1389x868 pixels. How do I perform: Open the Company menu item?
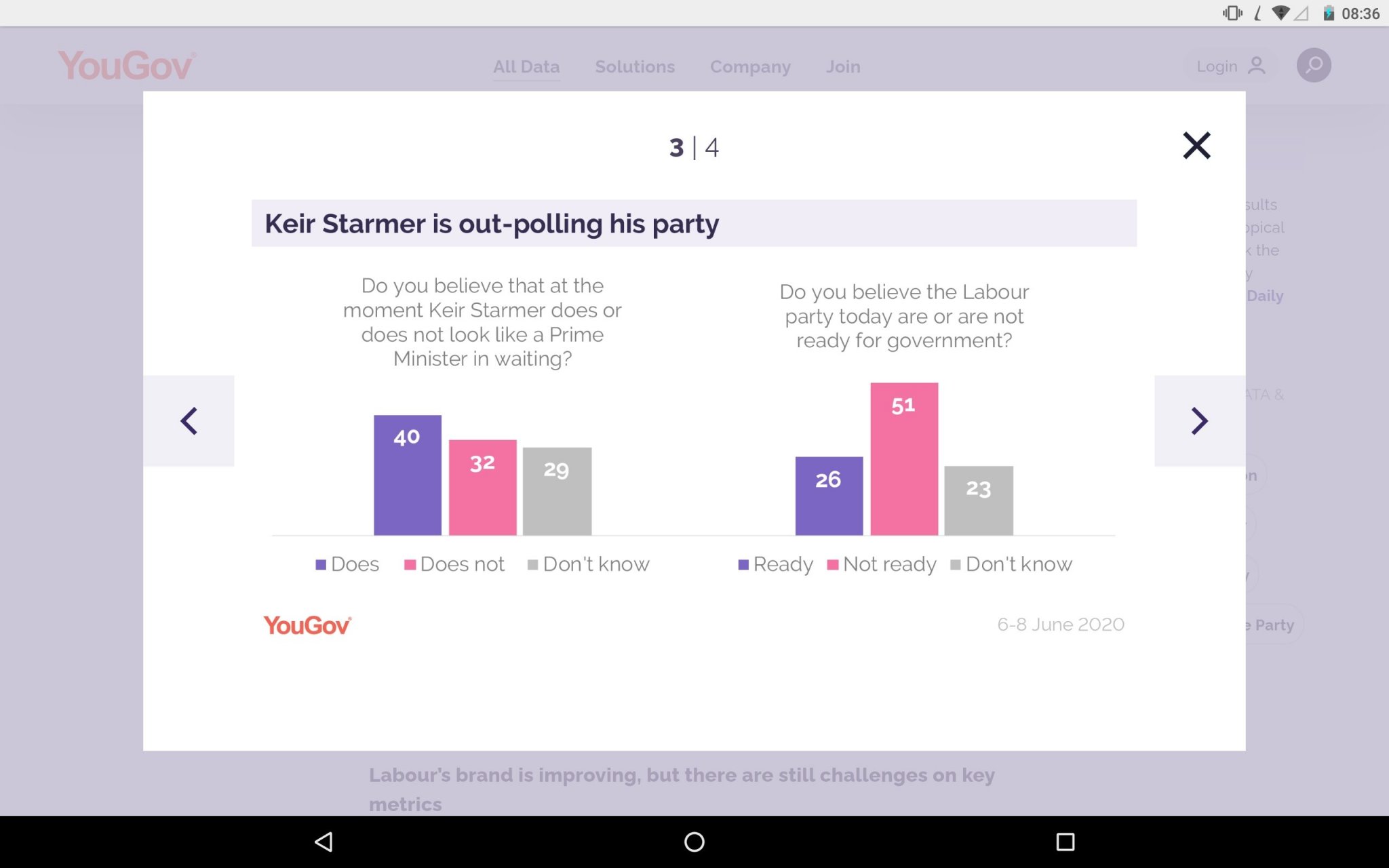(x=750, y=66)
